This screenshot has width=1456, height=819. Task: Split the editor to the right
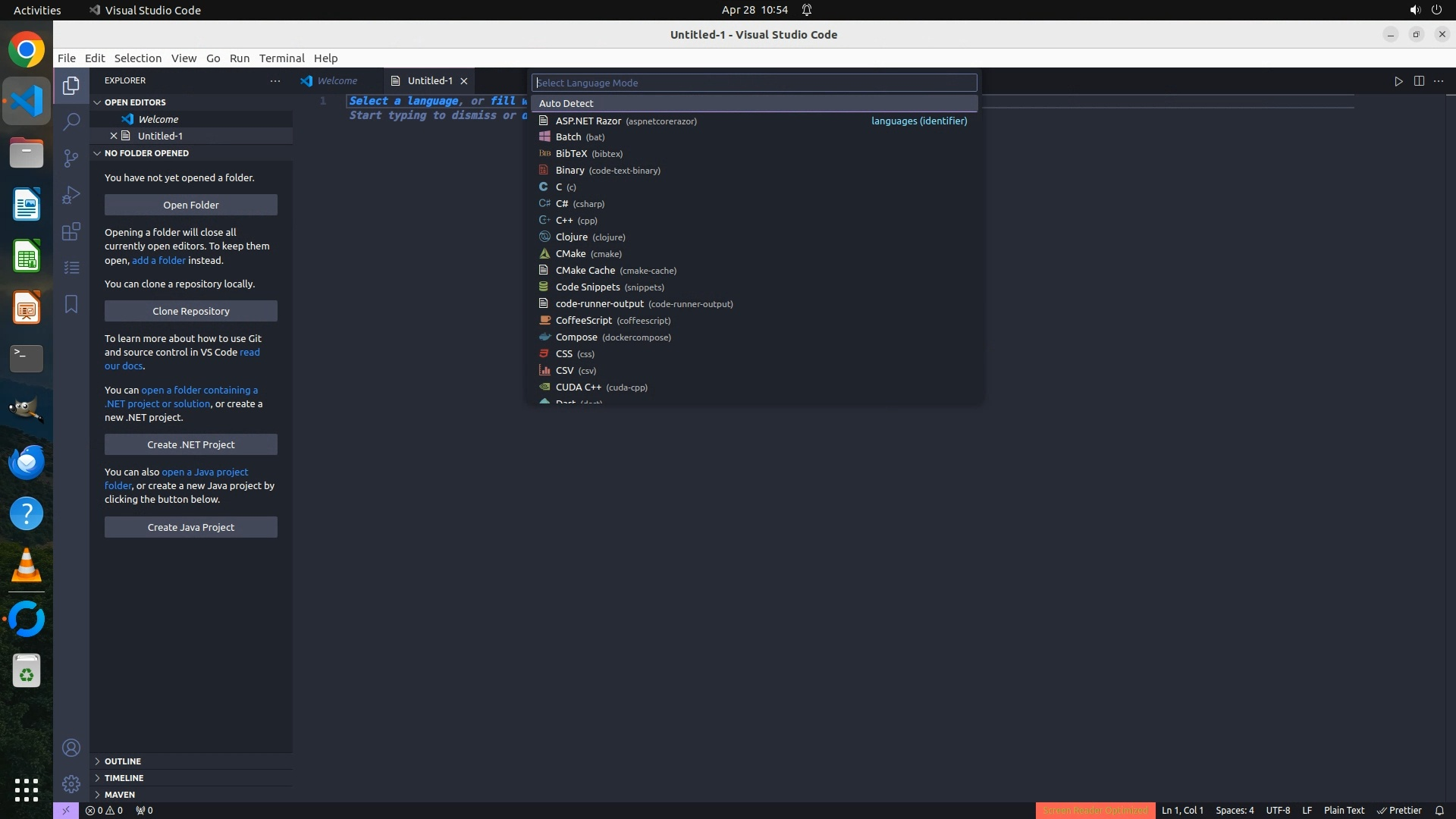tap(1419, 81)
